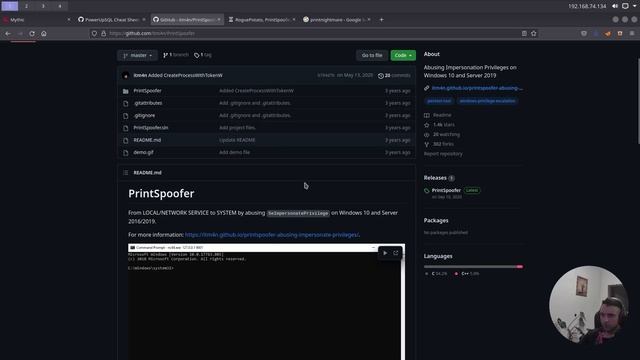Click the file icon beside .gitattributes
640x360 pixels.
tap(126, 103)
